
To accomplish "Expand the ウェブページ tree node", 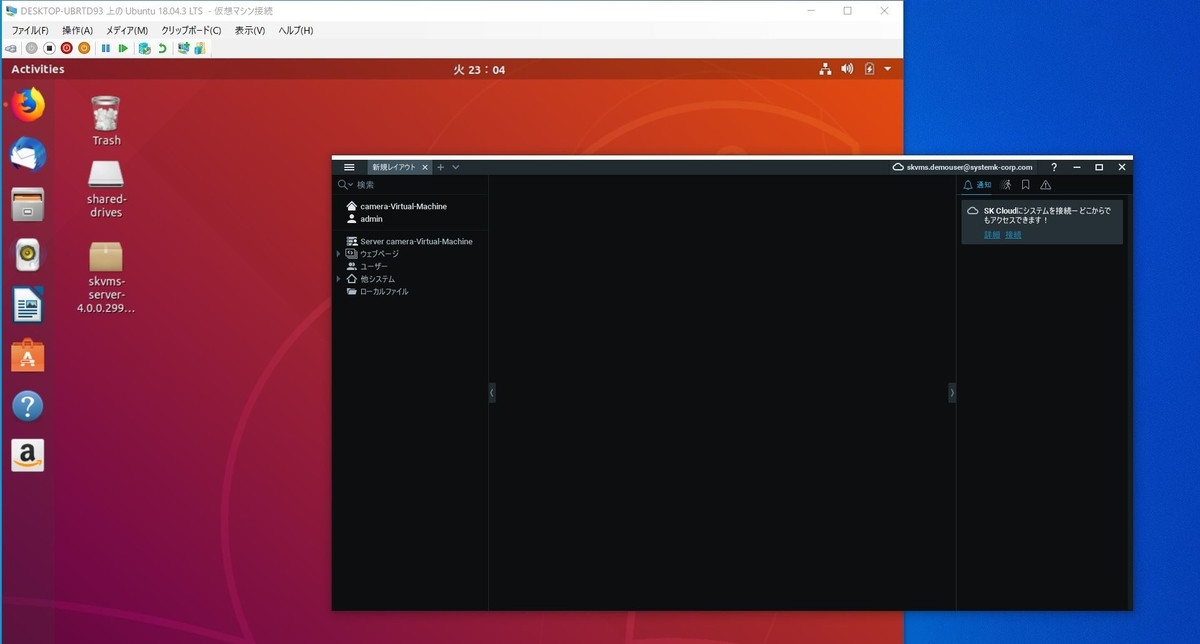I will coord(338,254).
